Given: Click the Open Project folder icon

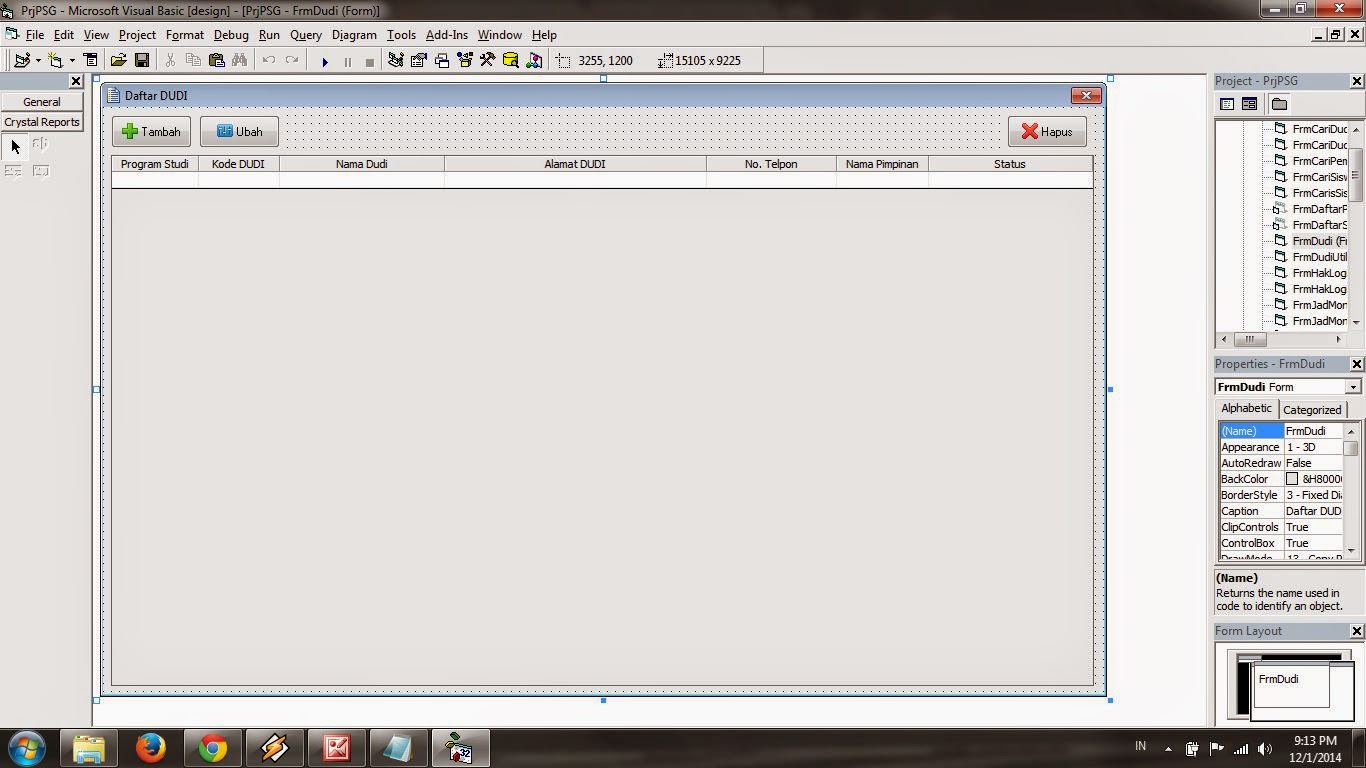Looking at the screenshot, I should 118,60.
